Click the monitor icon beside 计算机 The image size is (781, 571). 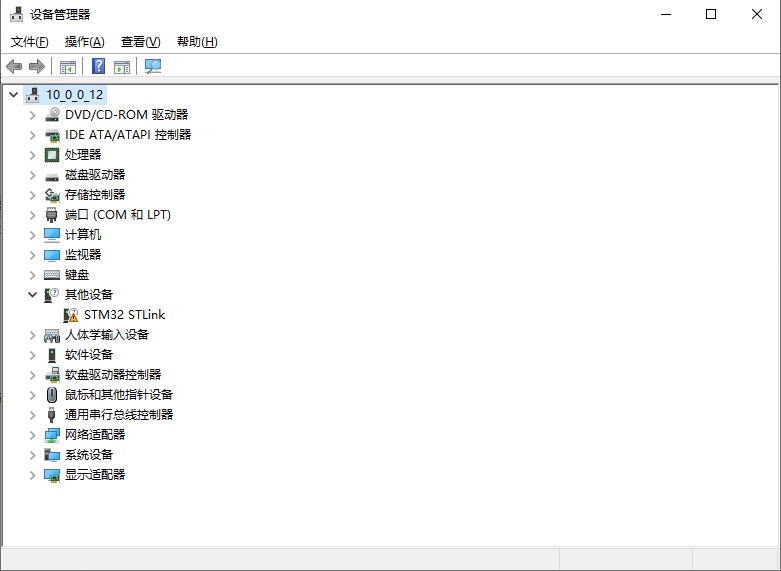point(52,235)
